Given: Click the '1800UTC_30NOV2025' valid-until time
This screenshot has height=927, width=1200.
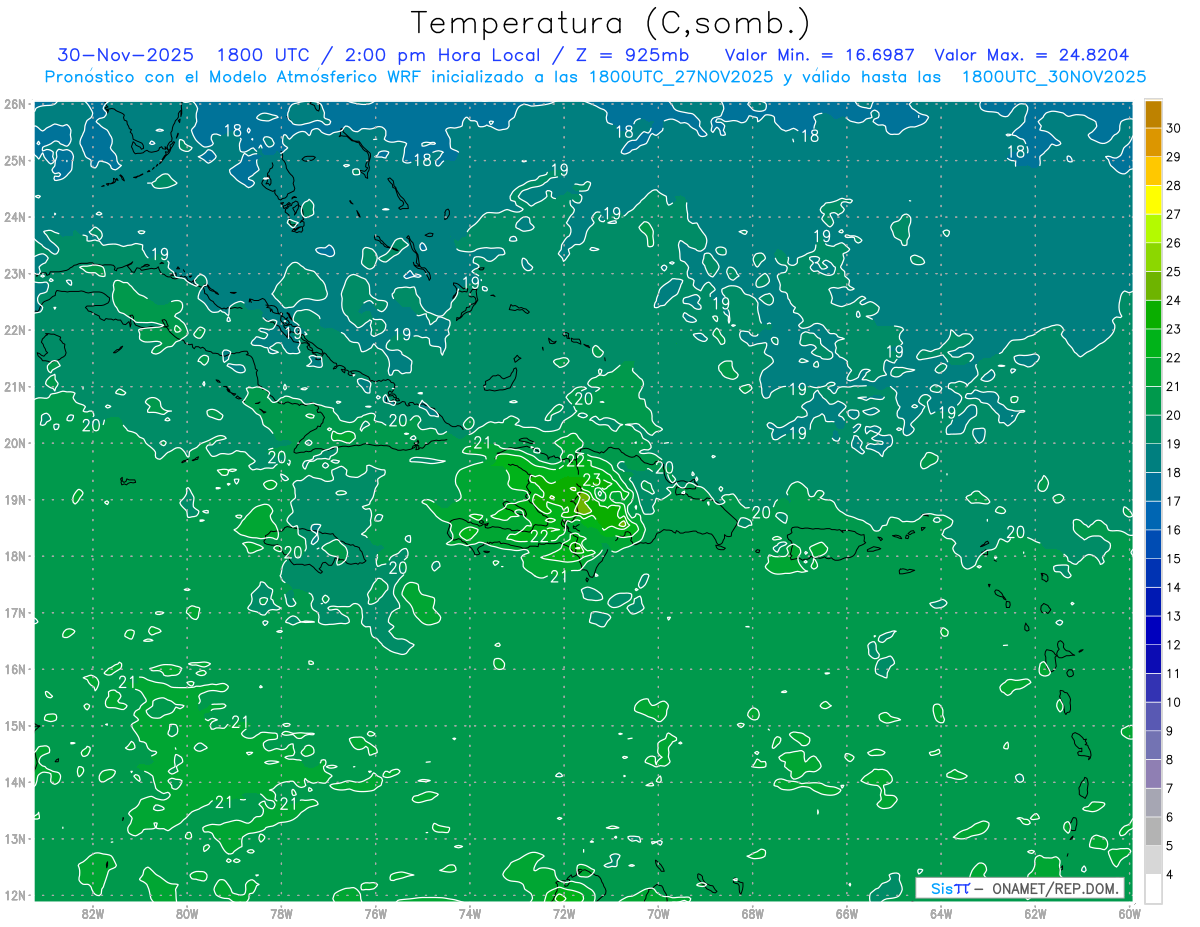Looking at the screenshot, I should pyautogui.click(x=1054, y=77).
